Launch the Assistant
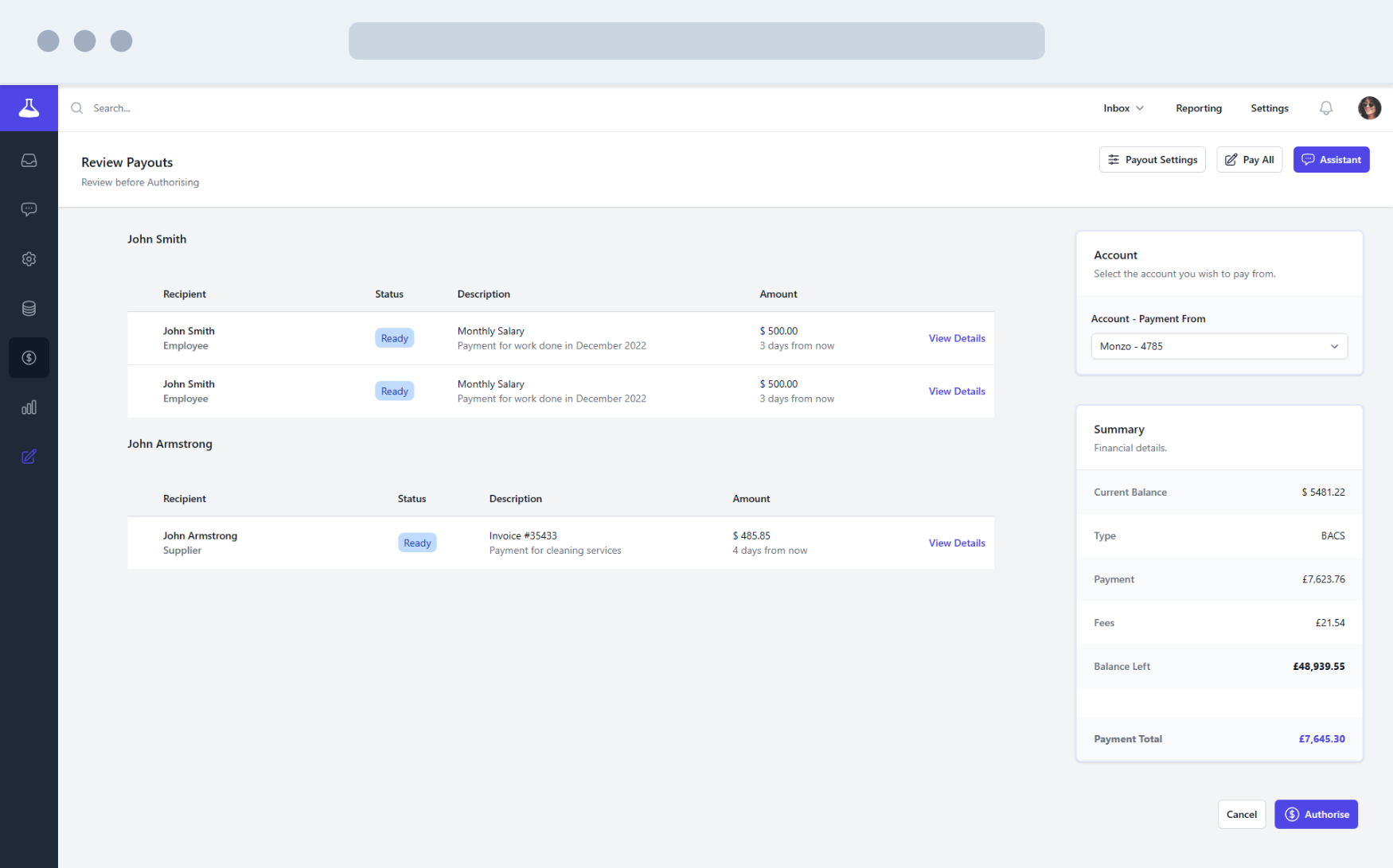Screen dimensions: 1393x868 point(1331,160)
